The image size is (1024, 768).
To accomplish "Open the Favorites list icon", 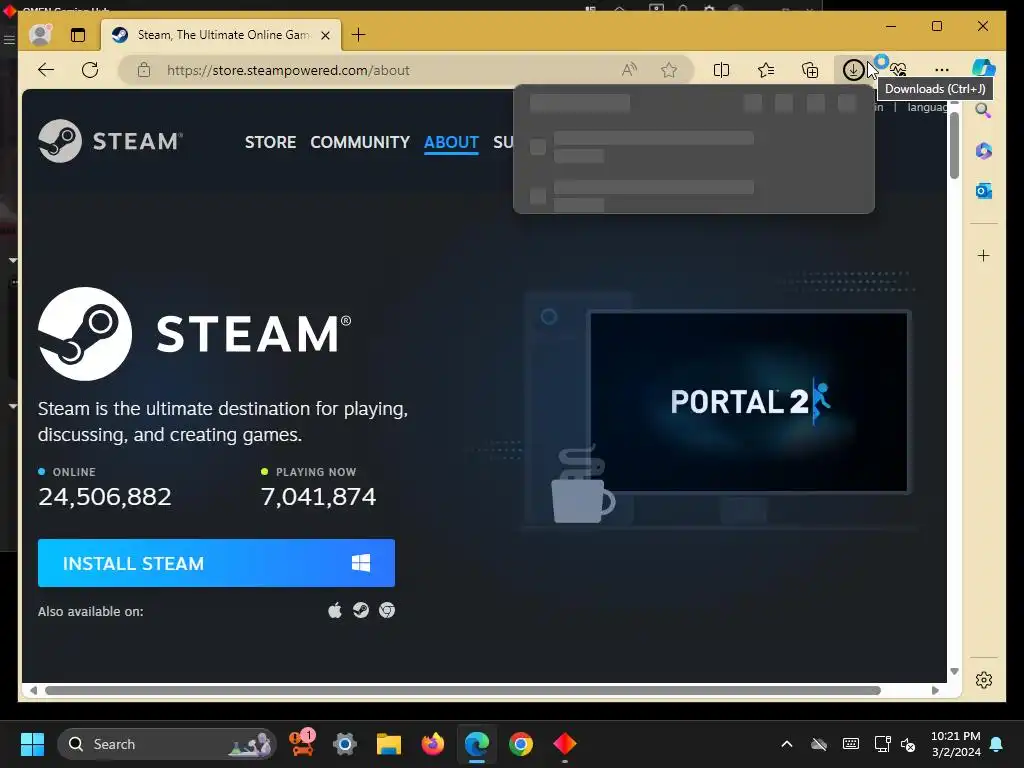I will click(x=766, y=70).
